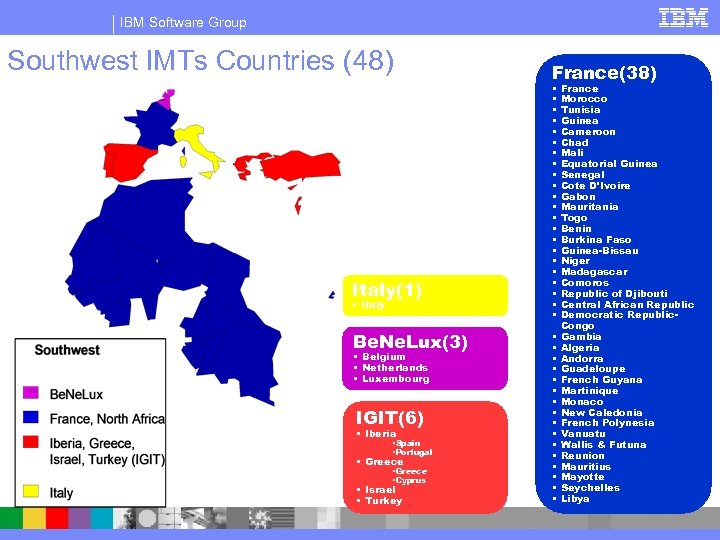Click 'Algeria' in the France list

coord(580,348)
